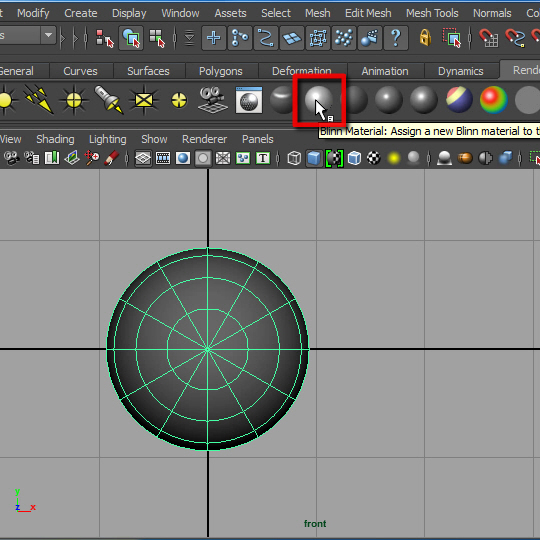540x540 pixels.
Task: Click the 2D pan/zoom panel icon
Action: click(x=92, y=158)
